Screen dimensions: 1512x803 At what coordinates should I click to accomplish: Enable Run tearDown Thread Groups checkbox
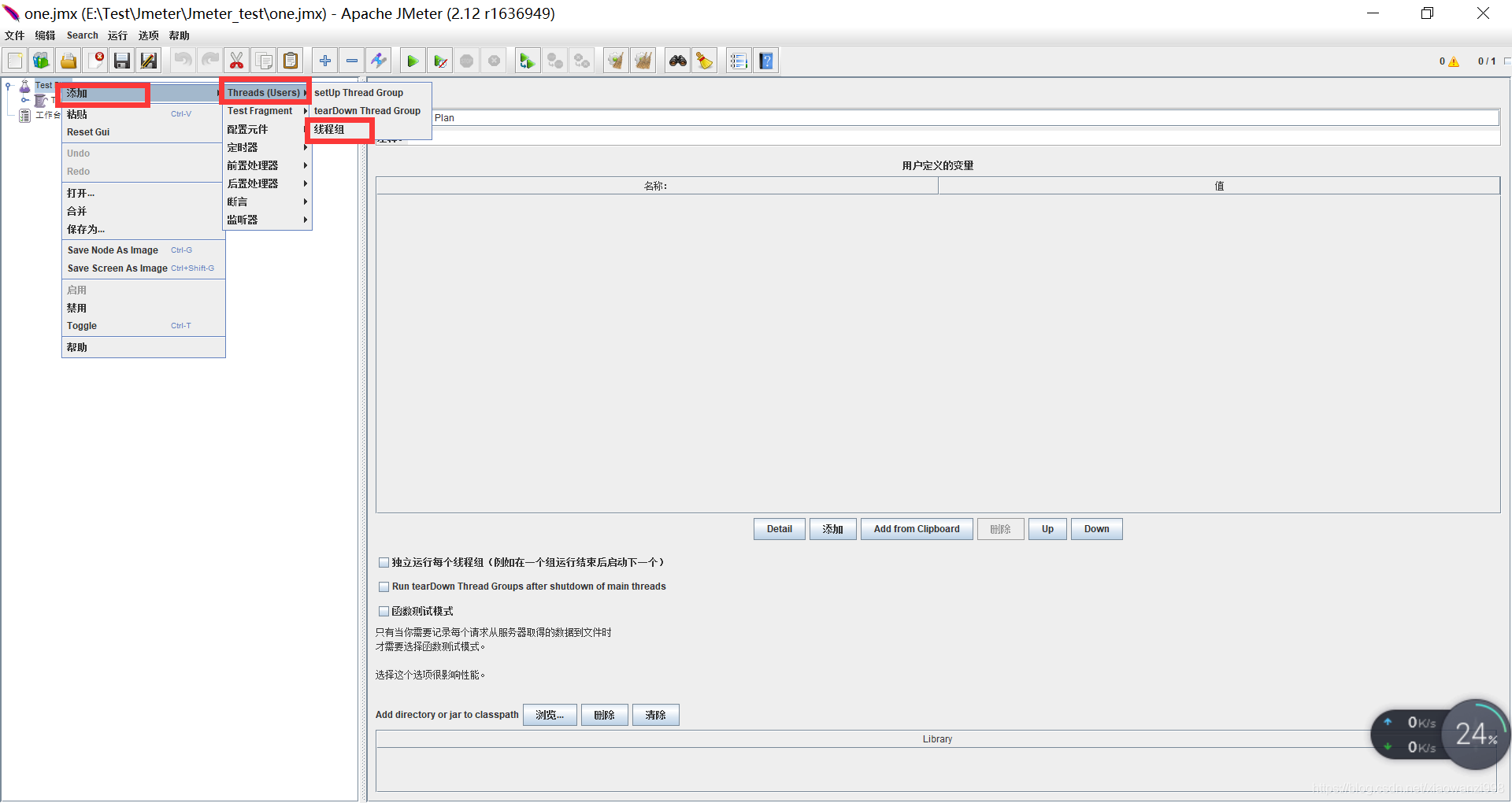coord(384,587)
